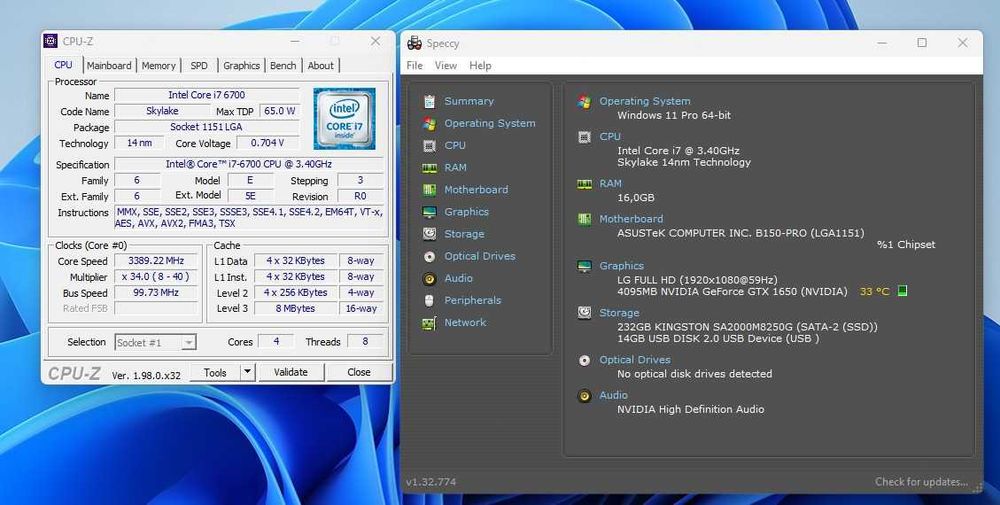1000x505 pixels.
Task: Click the Speccy version v1.32.774 text
Action: click(x=431, y=482)
